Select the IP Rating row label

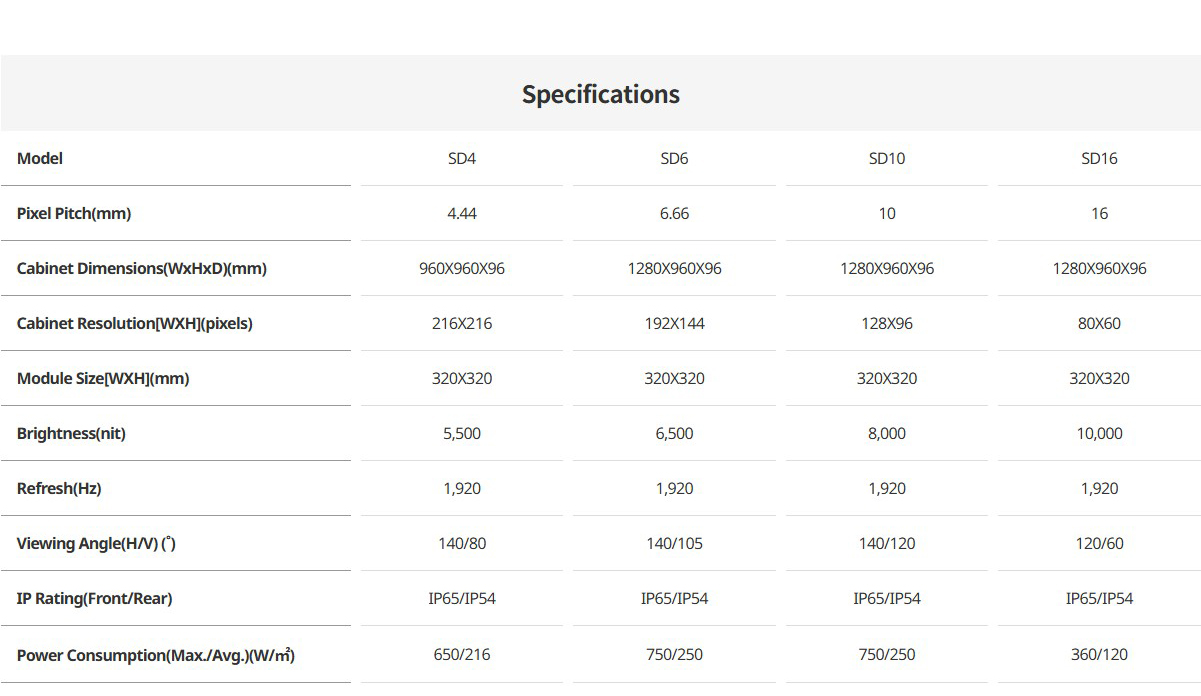click(94, 598)
